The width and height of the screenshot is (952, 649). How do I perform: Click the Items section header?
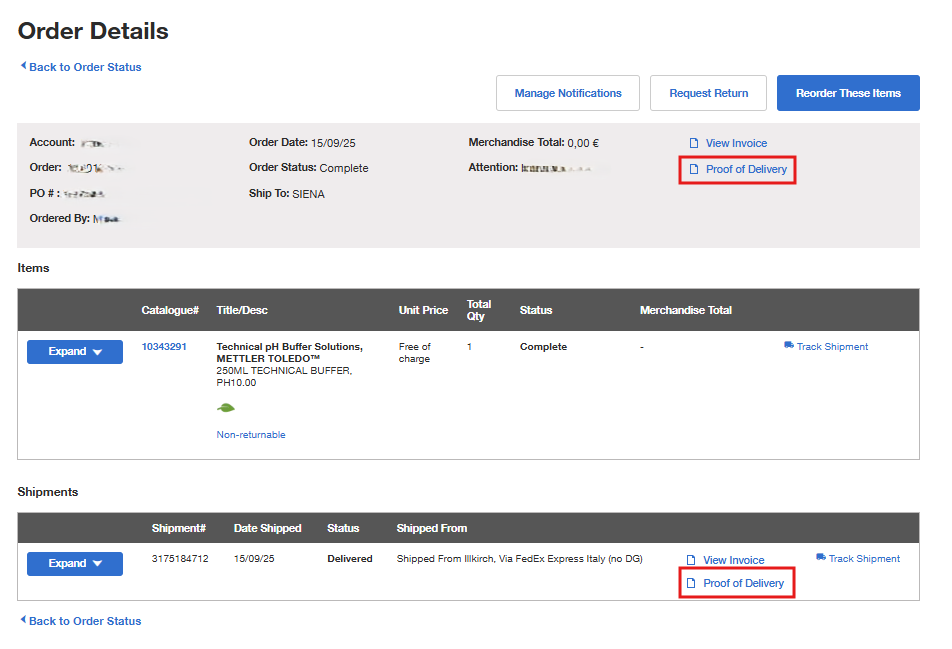[x=31, y=268]
